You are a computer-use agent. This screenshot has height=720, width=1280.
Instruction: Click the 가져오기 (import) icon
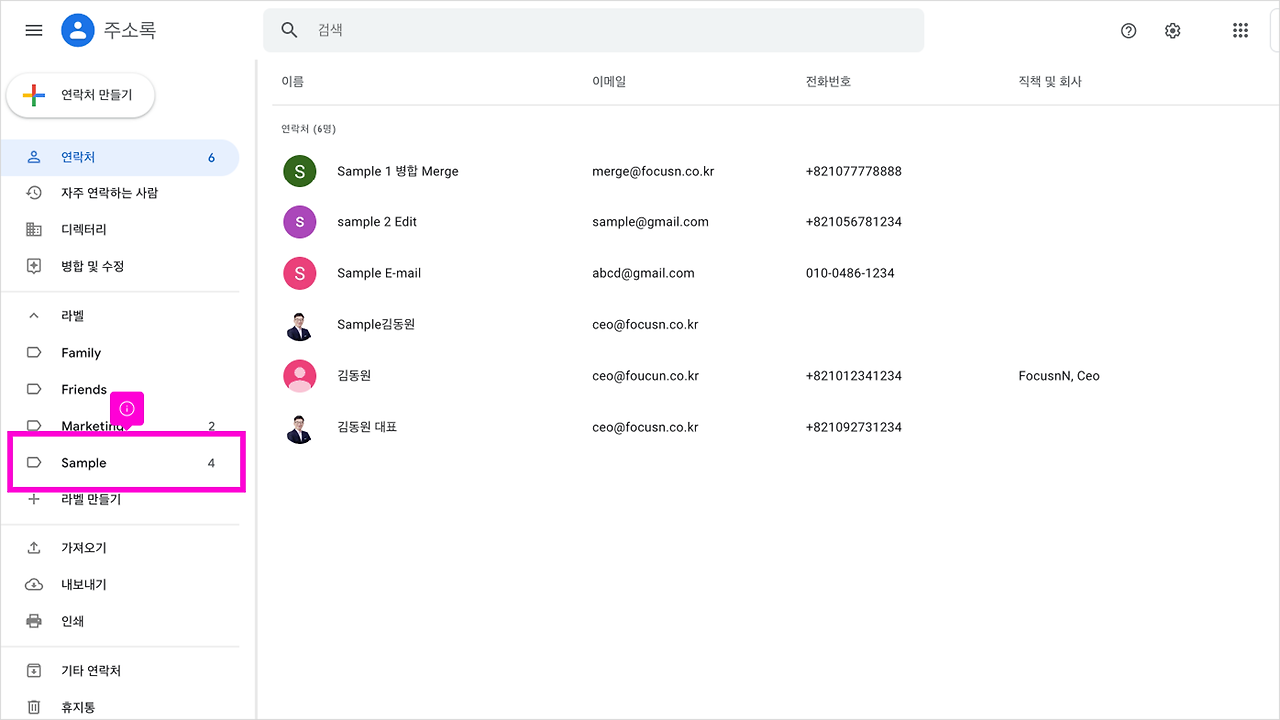[x=33, y=547]
